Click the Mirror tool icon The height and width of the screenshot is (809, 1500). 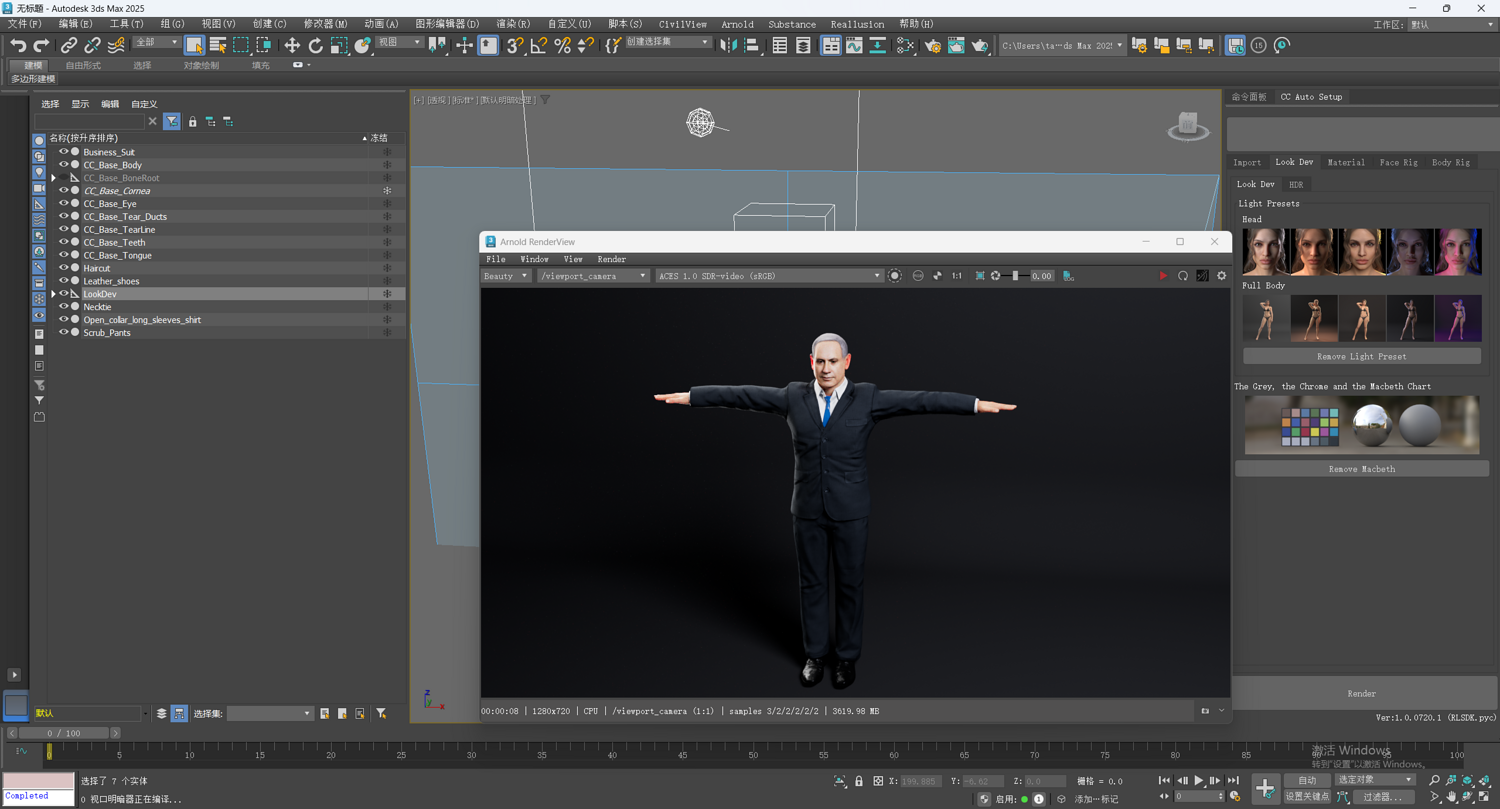point(728,45)
